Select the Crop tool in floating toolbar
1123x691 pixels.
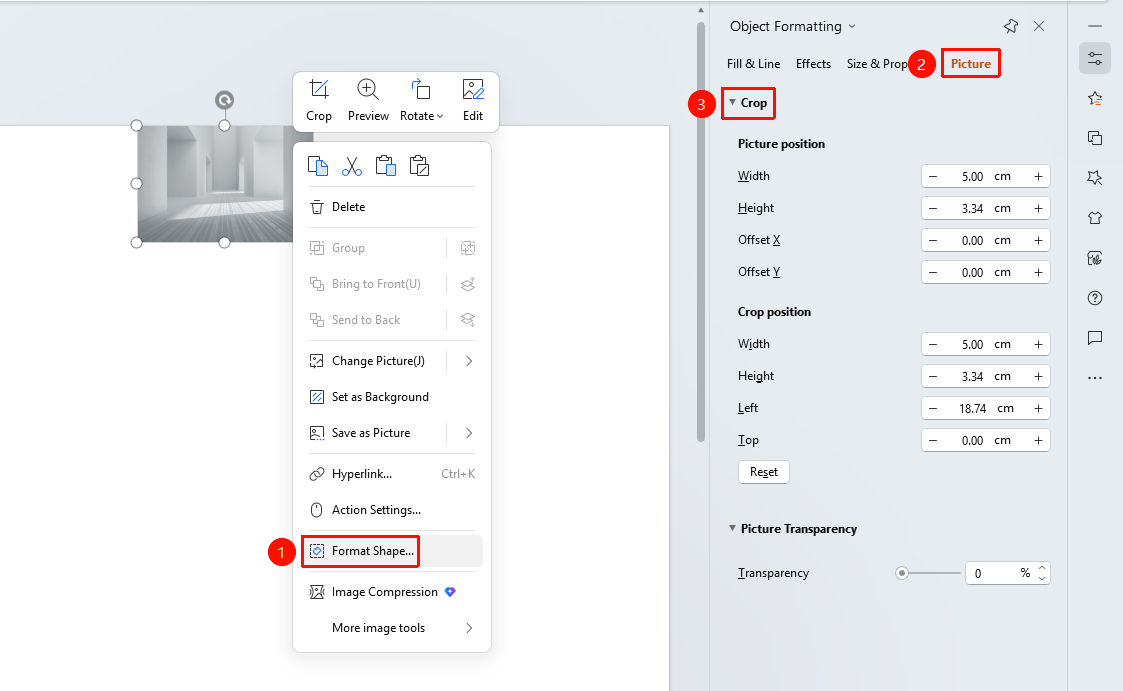[x=319, y=100]
